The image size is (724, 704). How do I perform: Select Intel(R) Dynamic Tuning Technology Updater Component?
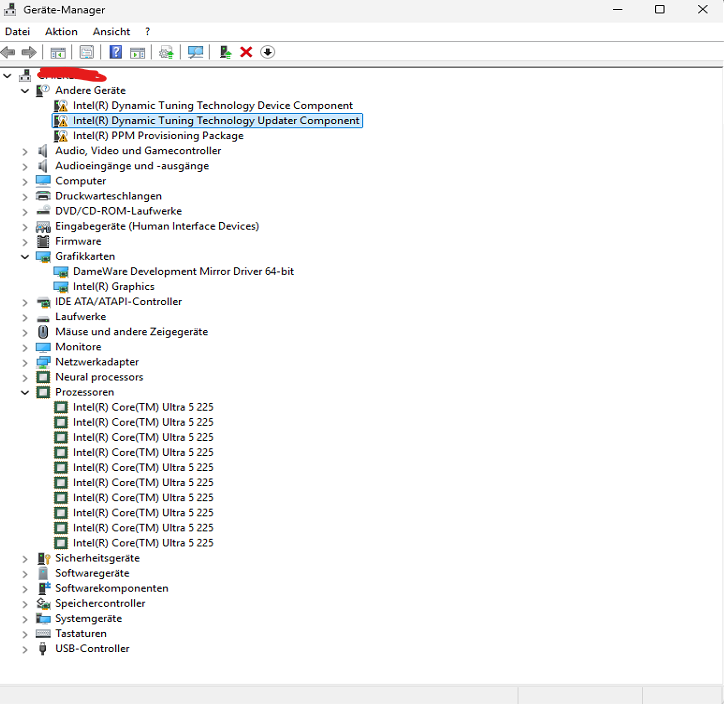click(216, 120)
